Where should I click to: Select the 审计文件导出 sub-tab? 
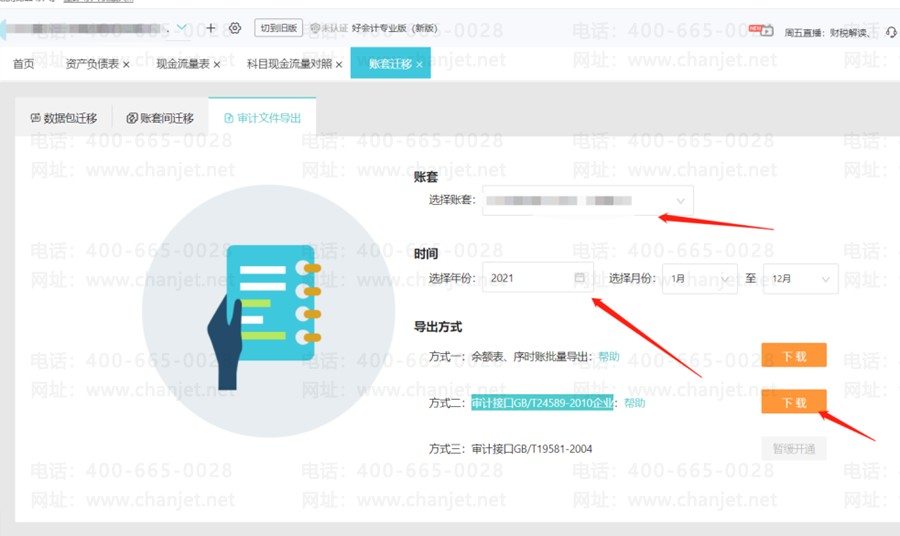[x=262, y=118]
